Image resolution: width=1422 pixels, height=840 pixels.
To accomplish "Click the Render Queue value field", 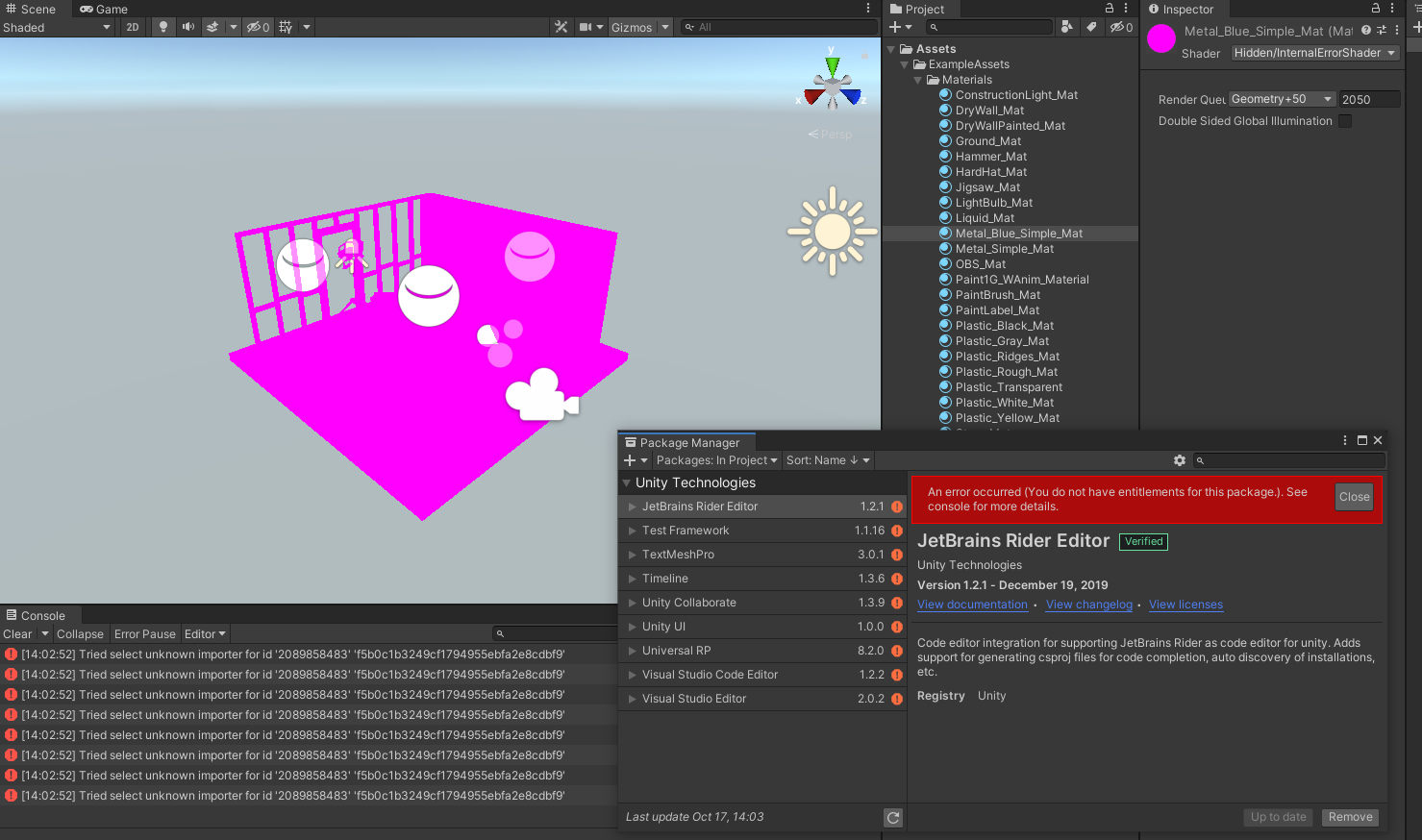I will pyautogui.click(x=1370, y=99).
